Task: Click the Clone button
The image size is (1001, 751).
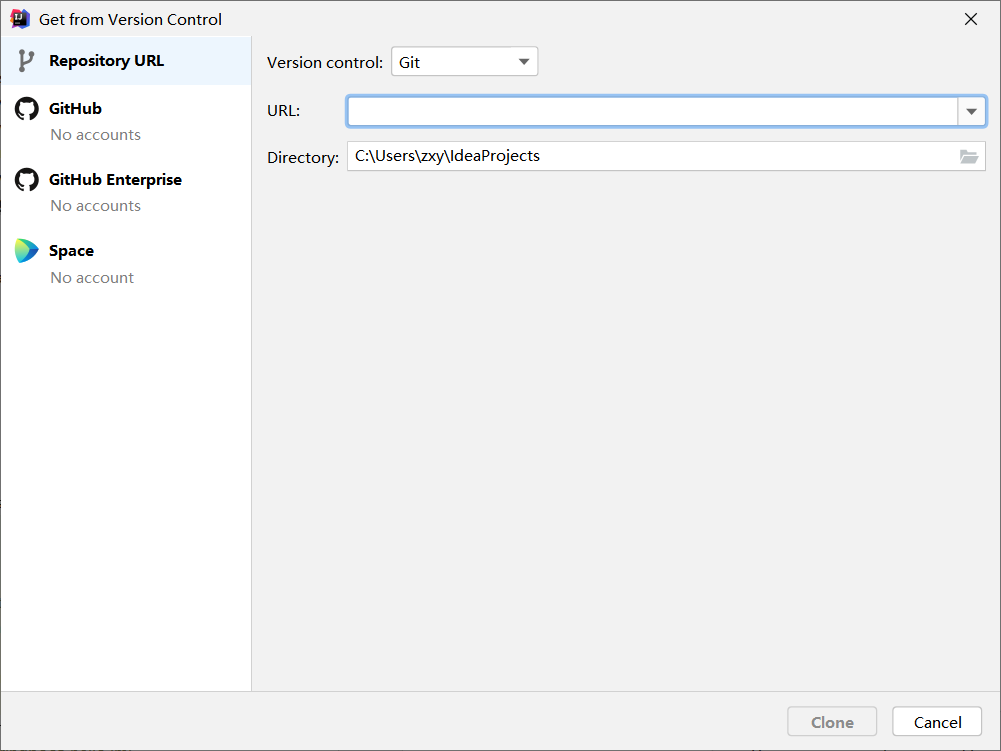Action: (x=832, y=722)
